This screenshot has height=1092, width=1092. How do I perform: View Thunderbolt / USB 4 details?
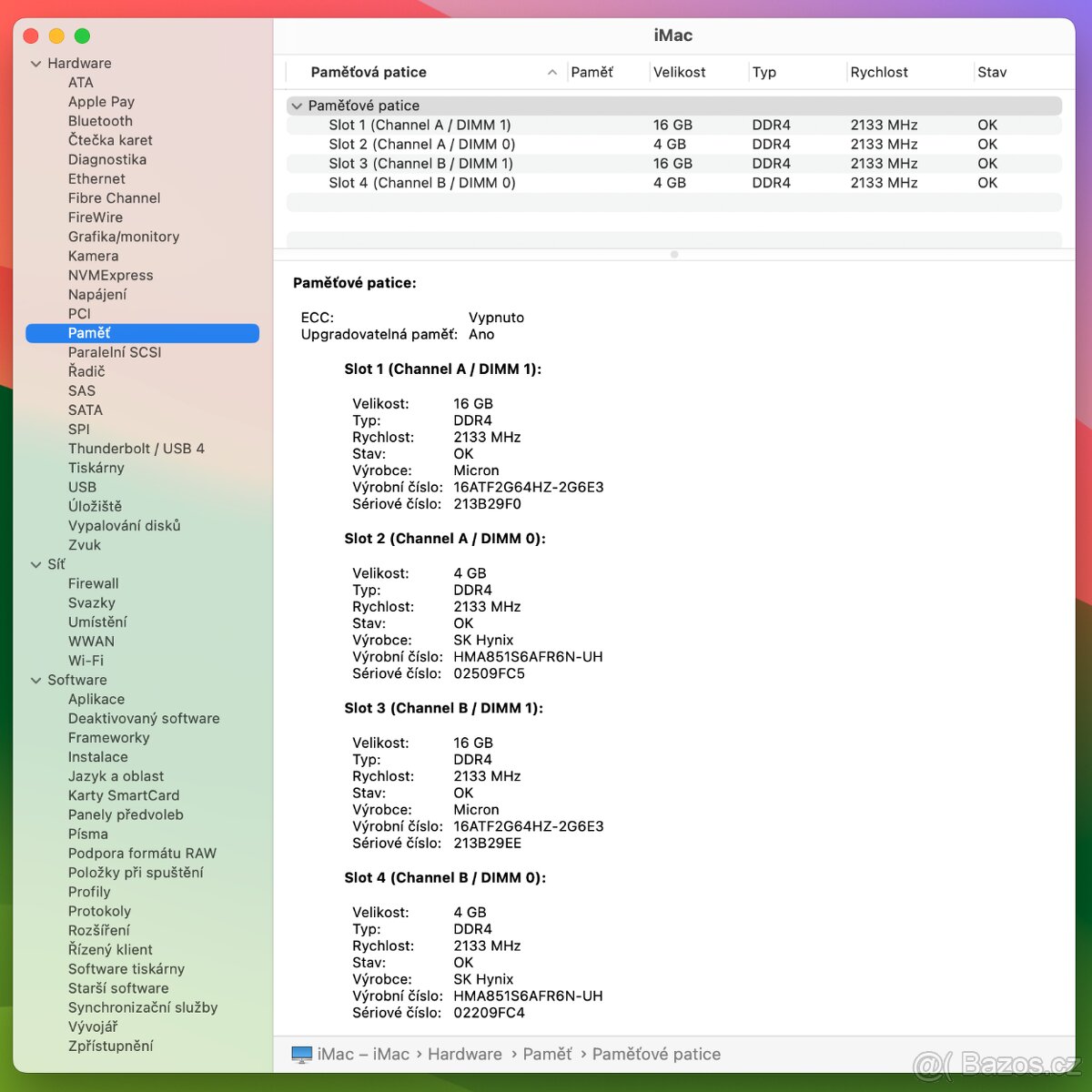[136, 448]
